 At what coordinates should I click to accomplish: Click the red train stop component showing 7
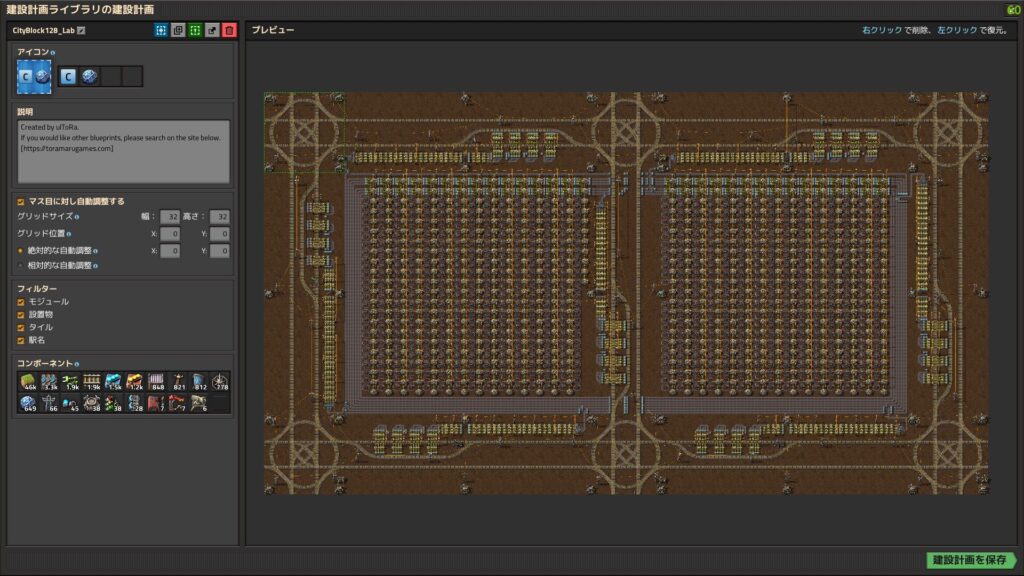[156, 403]
